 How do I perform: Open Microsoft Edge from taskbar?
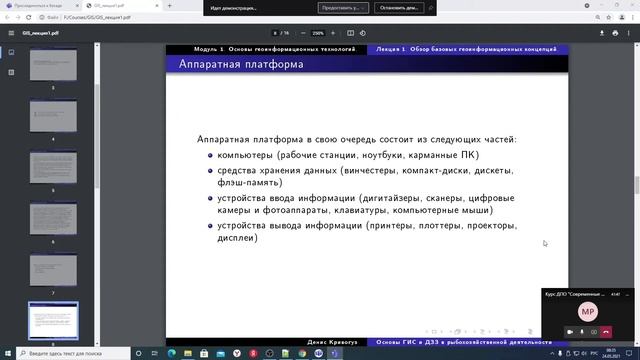(x=171, y=353)
